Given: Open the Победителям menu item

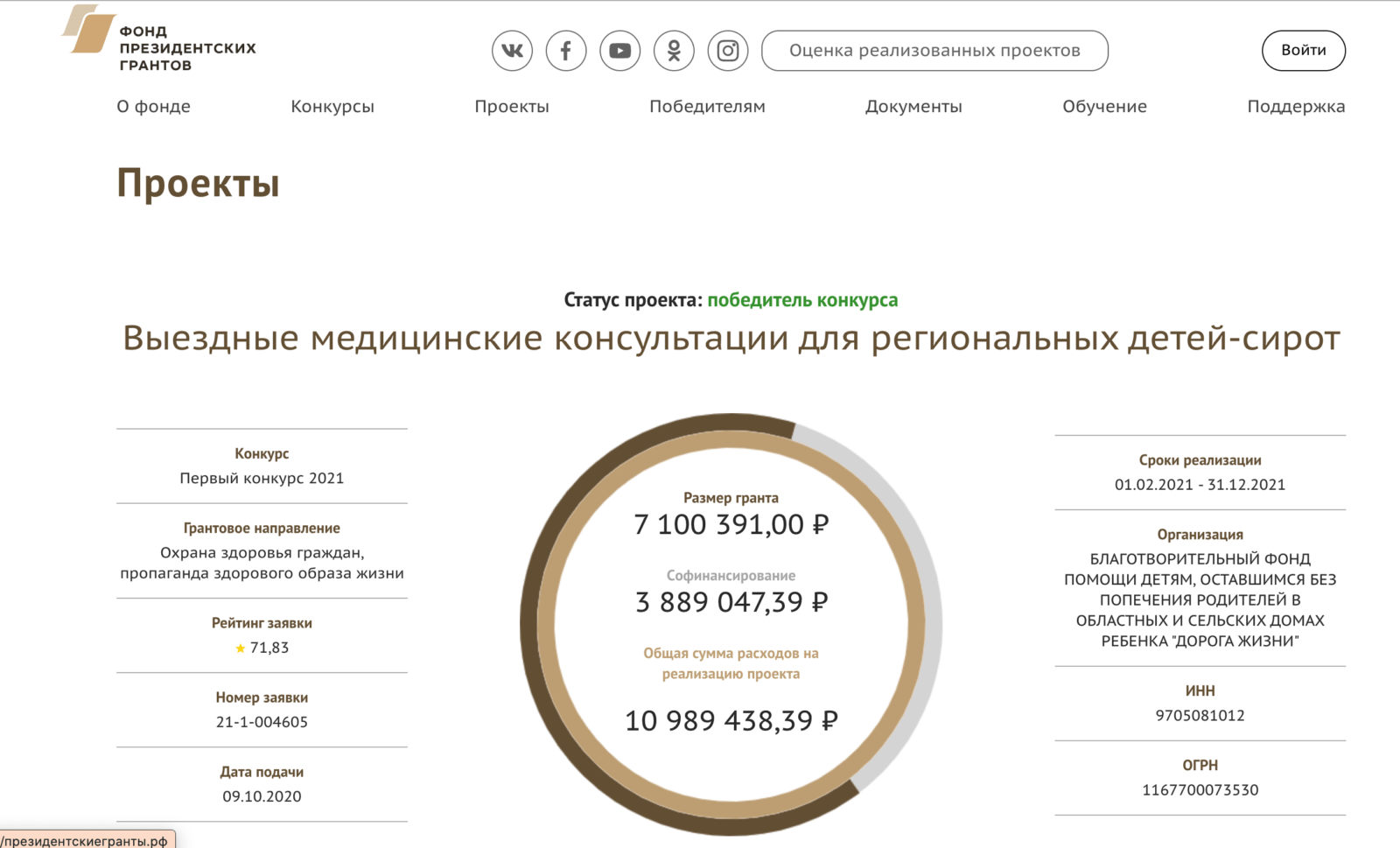Looking at the screenshot, I should (x=707, y=107).
